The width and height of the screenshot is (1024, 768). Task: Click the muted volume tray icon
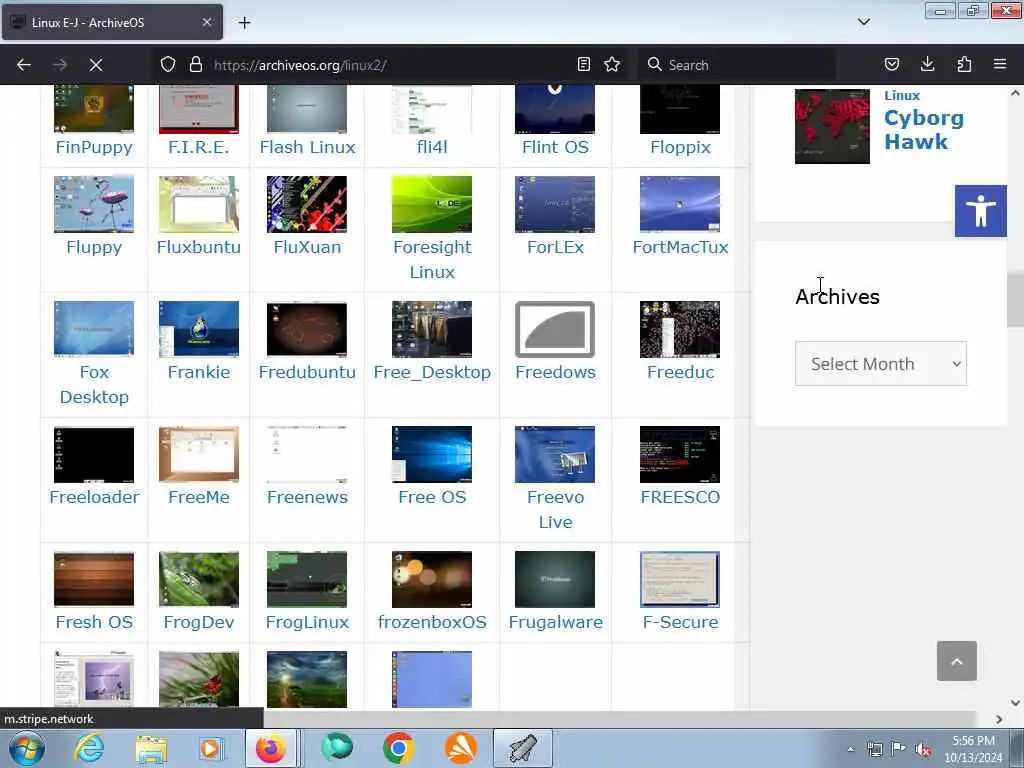[x=922, y=749]
